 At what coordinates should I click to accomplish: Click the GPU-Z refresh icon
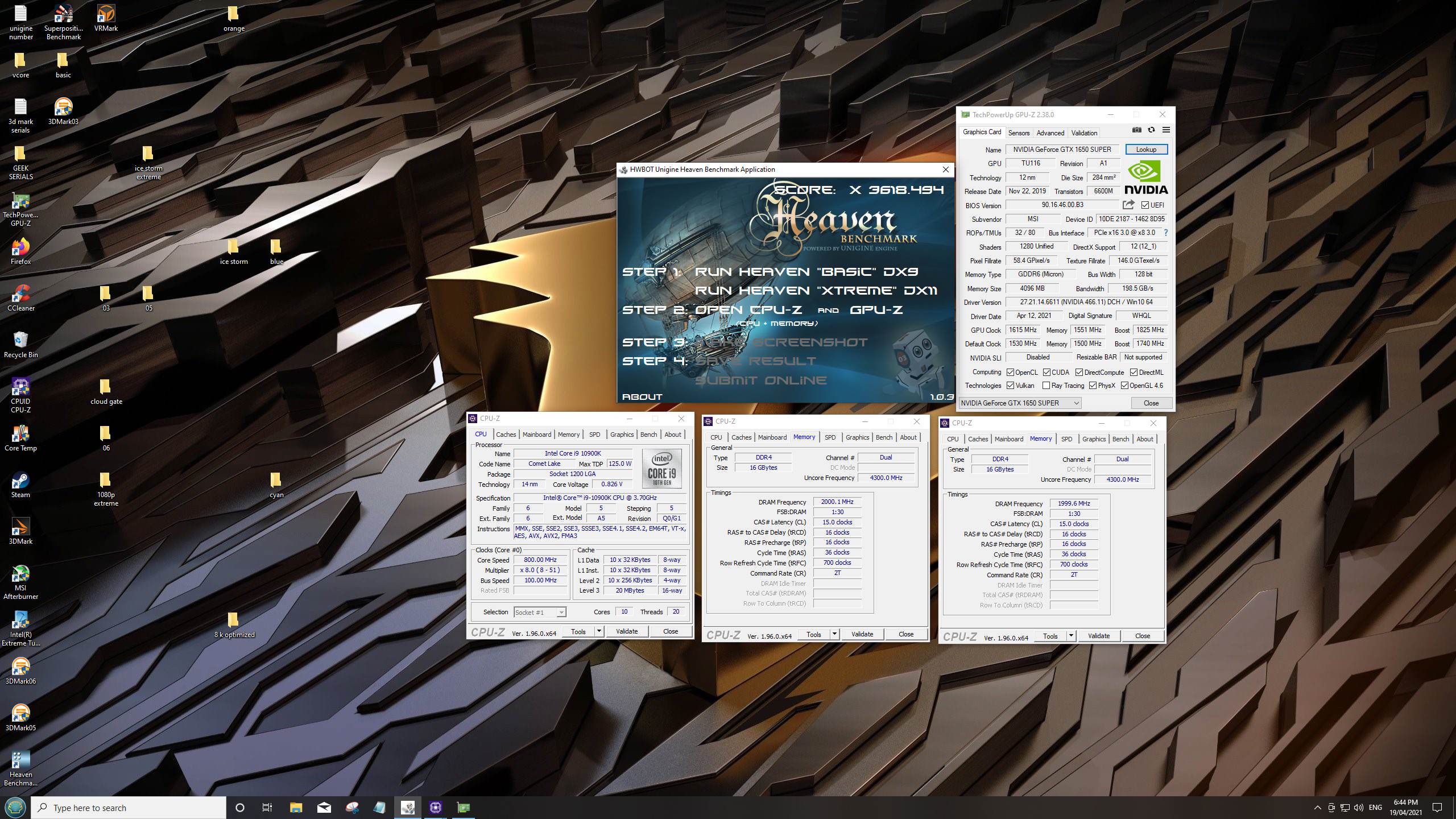point(1151,130)
